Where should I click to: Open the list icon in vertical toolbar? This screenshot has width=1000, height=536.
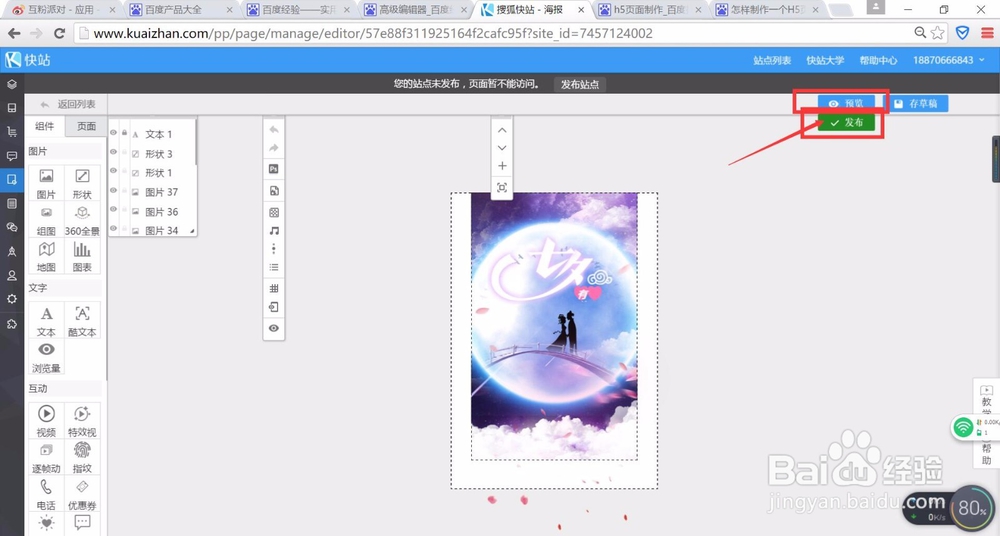(x=274, y=267)
